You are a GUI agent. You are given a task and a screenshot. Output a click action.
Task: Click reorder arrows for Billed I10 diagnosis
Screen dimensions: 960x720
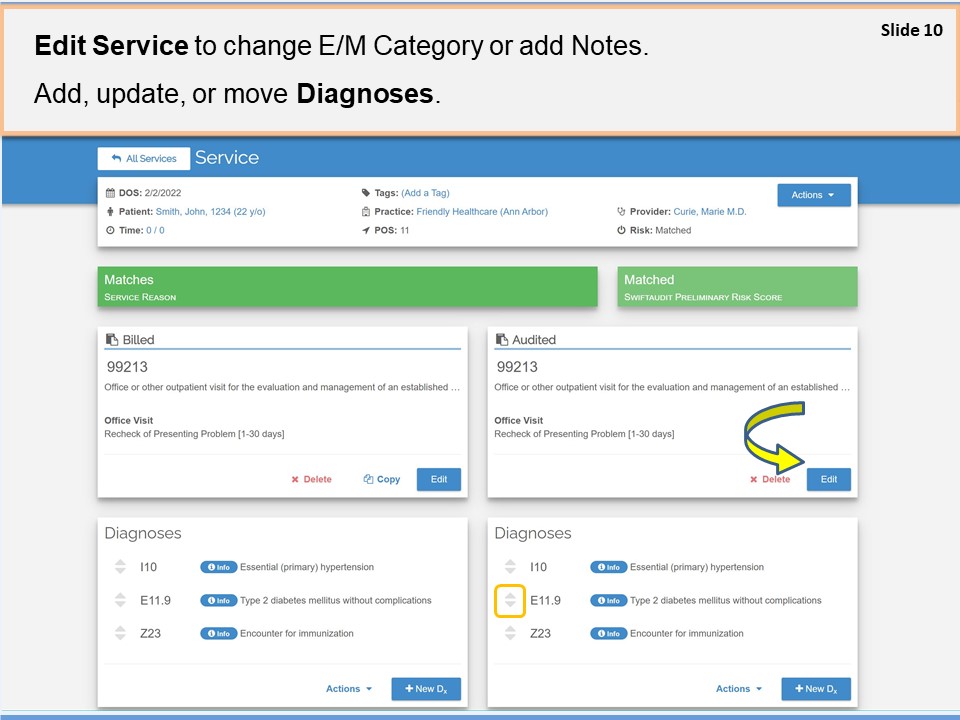120,567
